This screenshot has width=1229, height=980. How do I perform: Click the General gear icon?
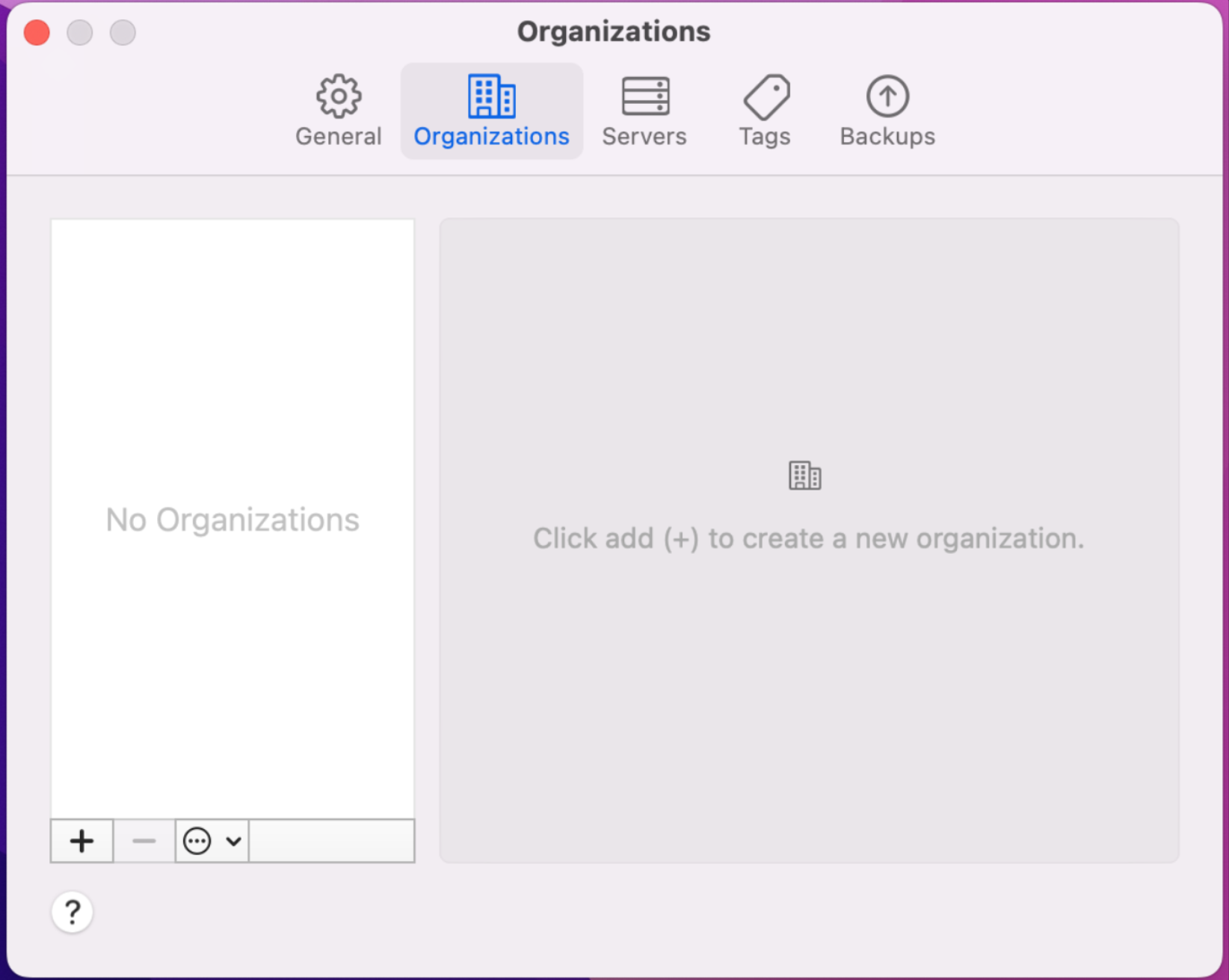pos(339,96)
